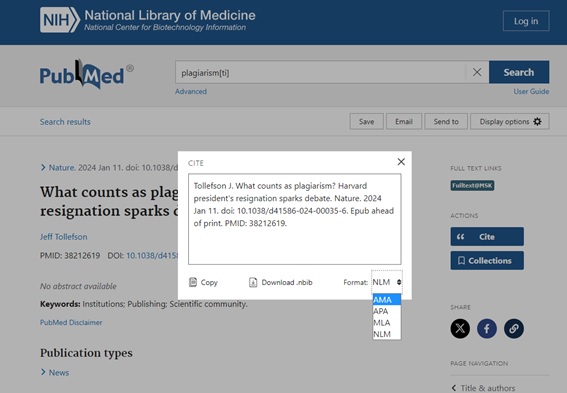Copy permalink via the link icon

514,328
